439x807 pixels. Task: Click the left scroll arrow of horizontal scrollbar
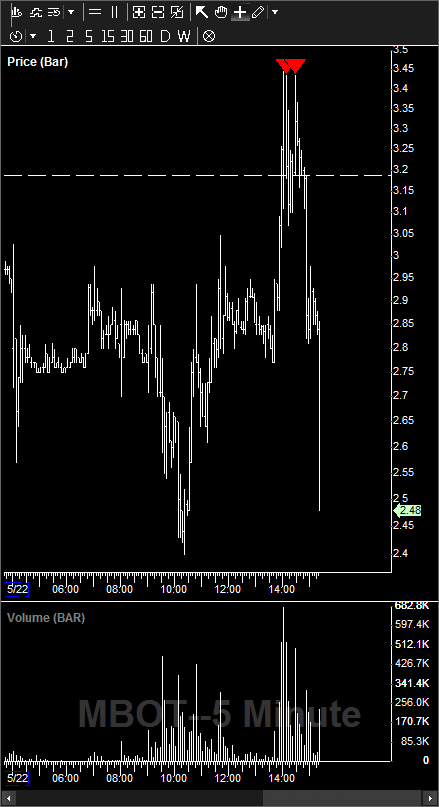tap(8, 798)
